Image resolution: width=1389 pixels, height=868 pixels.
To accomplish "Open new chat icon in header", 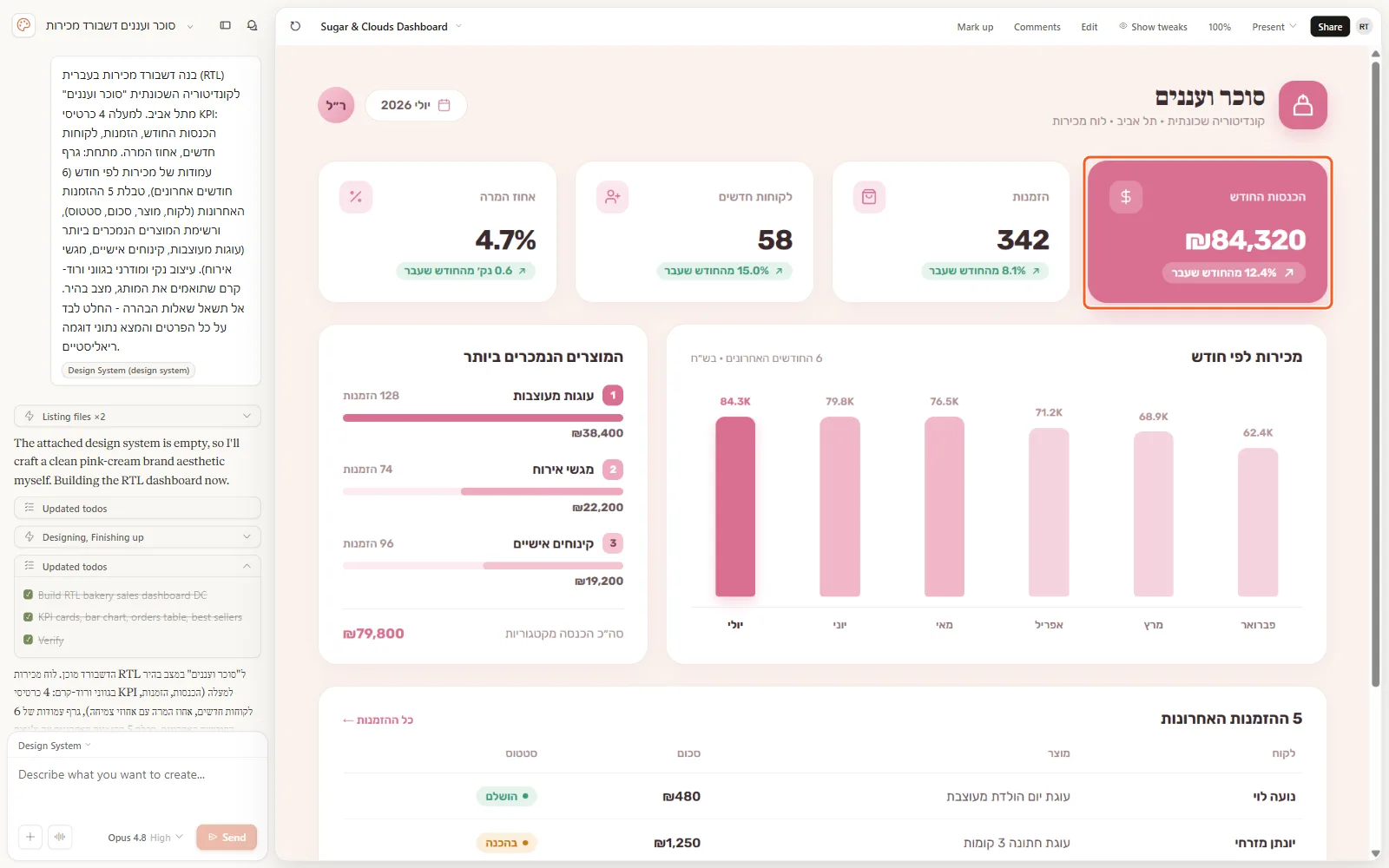I will tap(253, 25).
